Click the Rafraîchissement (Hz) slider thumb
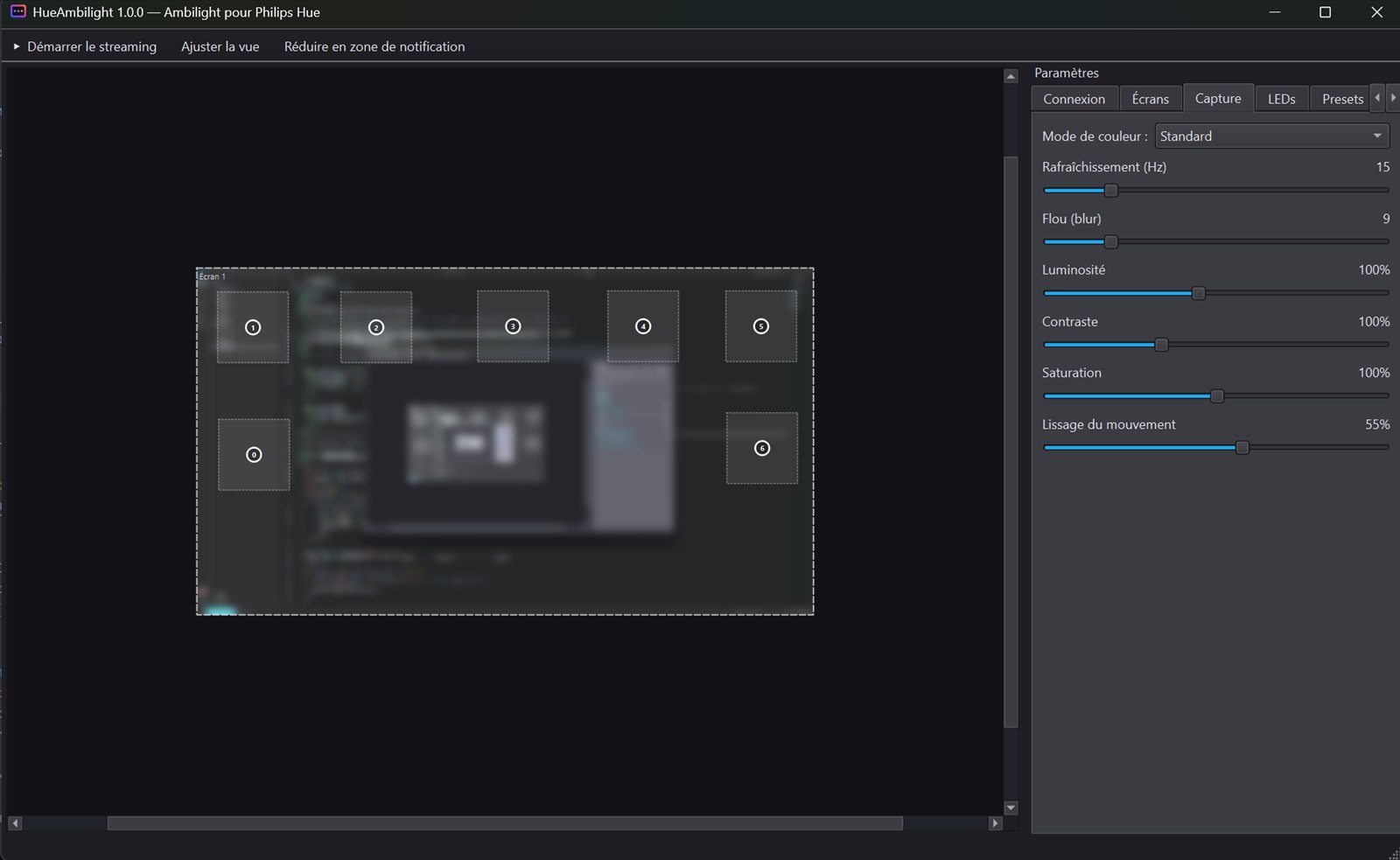Screen dimensions: 1400x860 (x=1111, y=190)
